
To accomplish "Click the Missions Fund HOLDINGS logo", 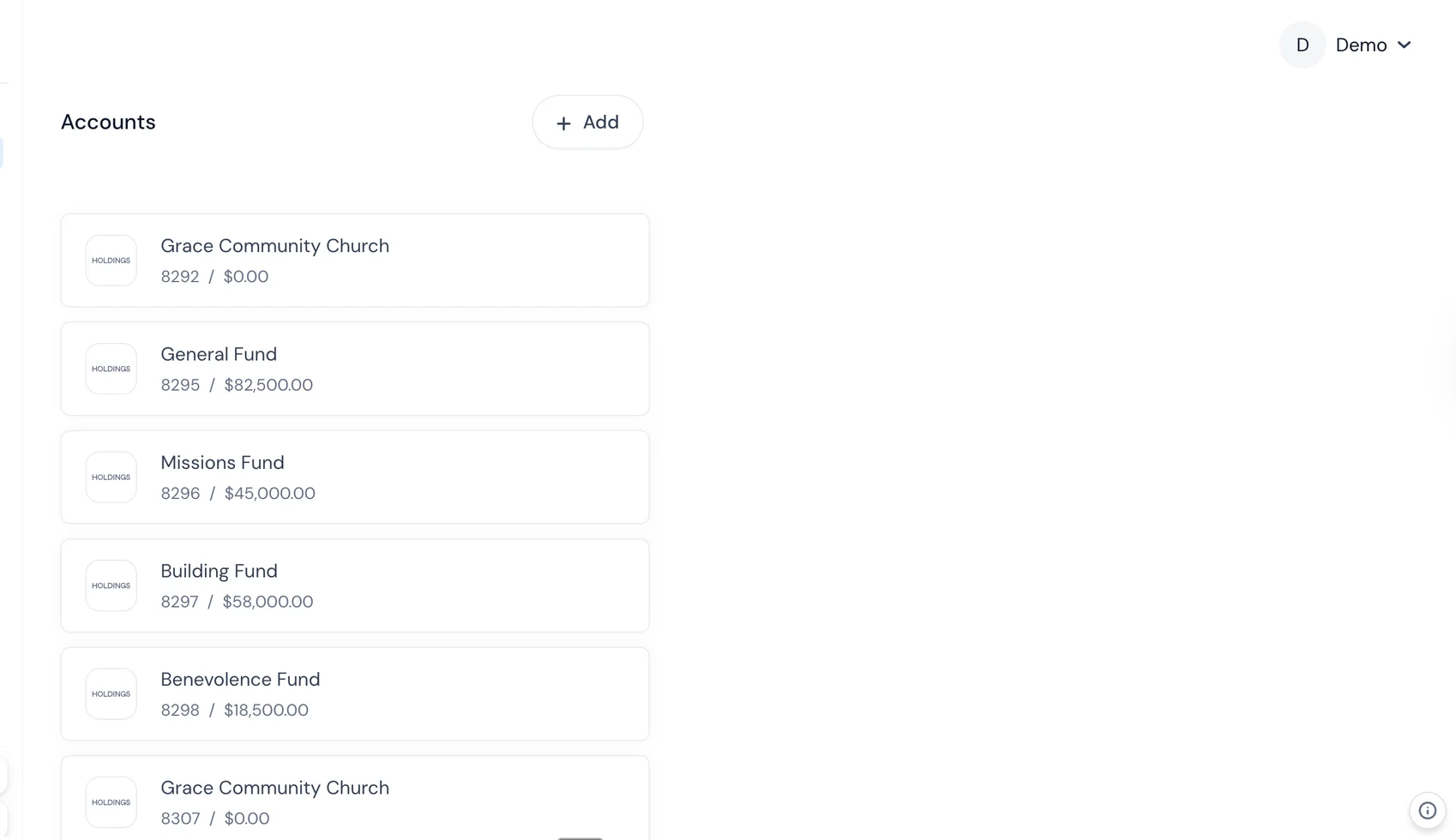I will pyautogui.click(x=111, y=477).
